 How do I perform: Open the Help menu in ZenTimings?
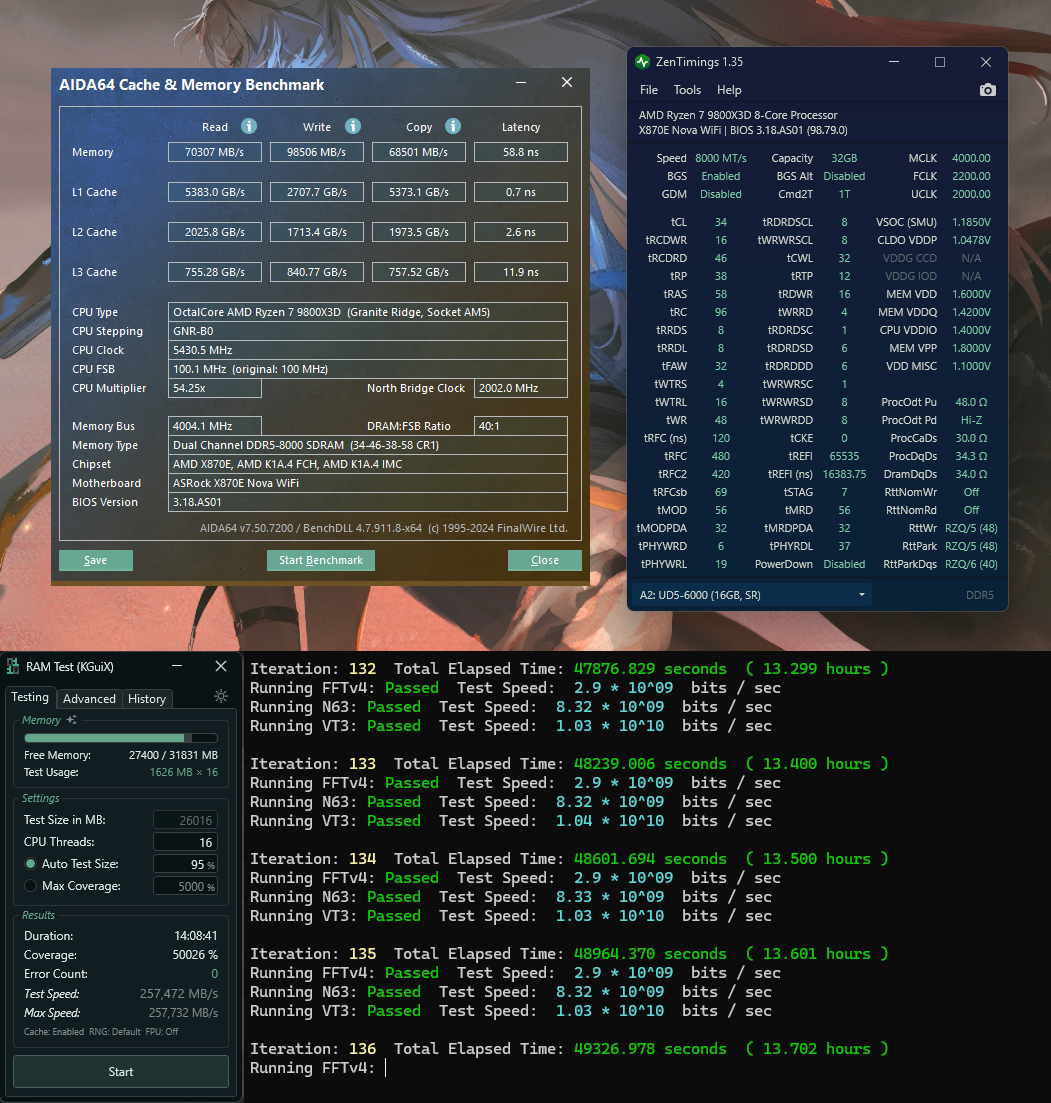point(729,90)
